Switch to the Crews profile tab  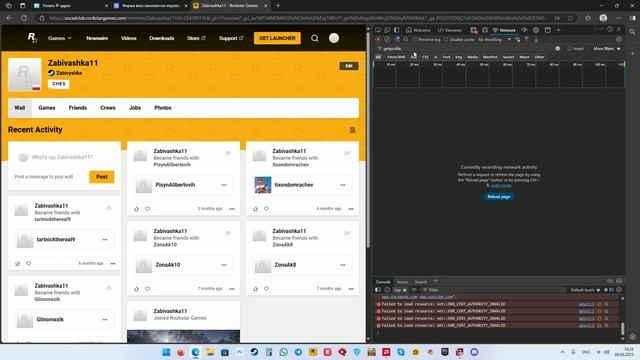[108, 108]
